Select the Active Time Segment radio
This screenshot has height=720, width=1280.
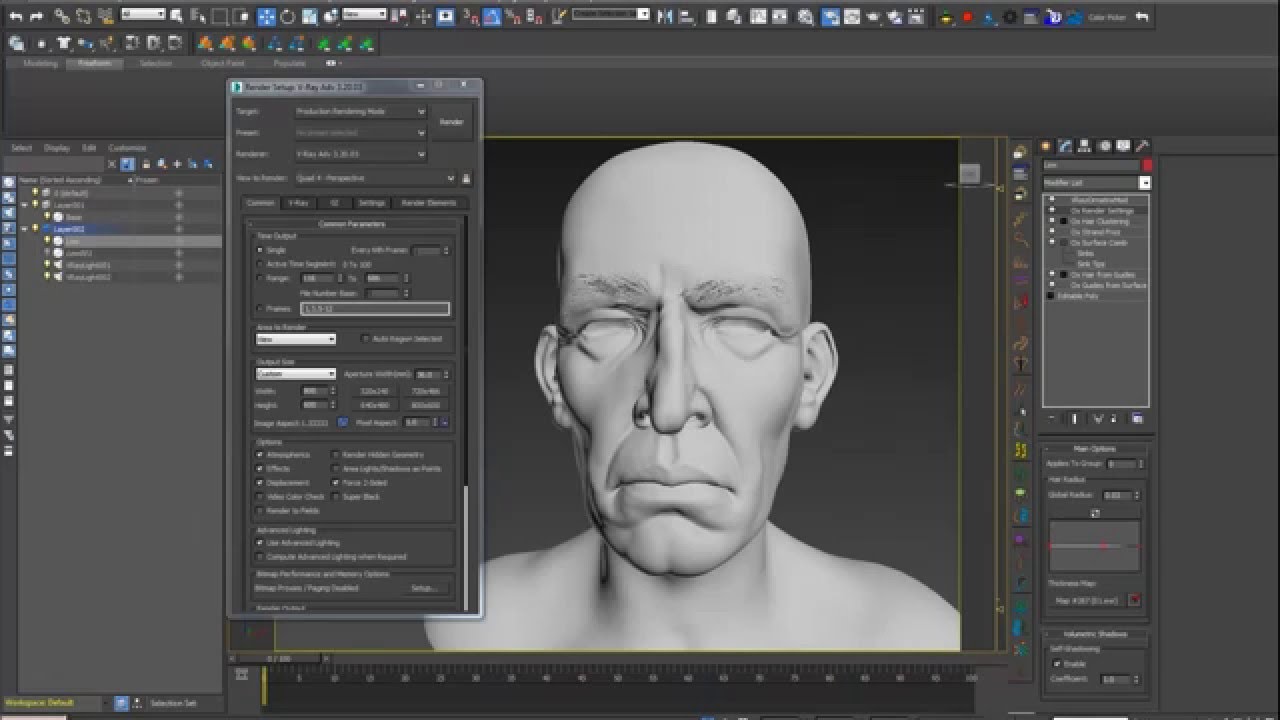(260, 264)
